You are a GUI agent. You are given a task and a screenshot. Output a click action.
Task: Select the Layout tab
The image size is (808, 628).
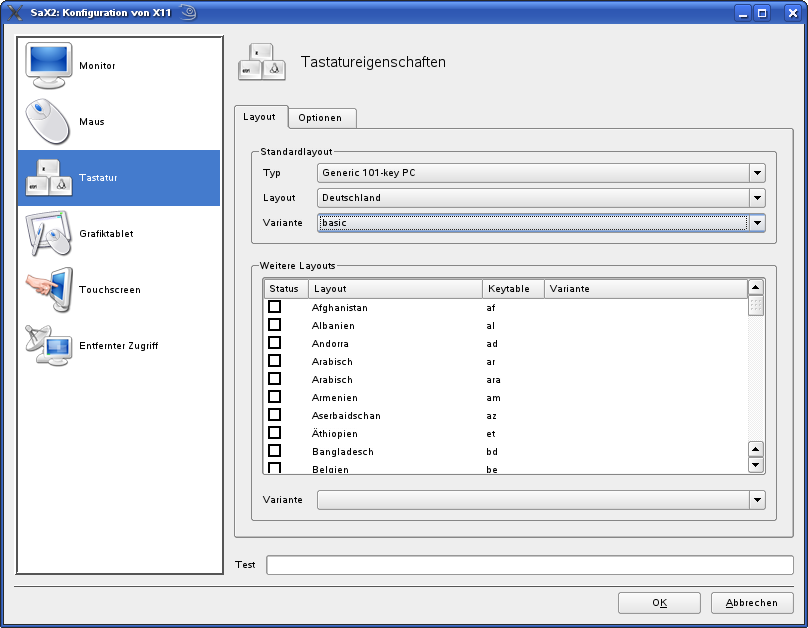coord(259,117)
